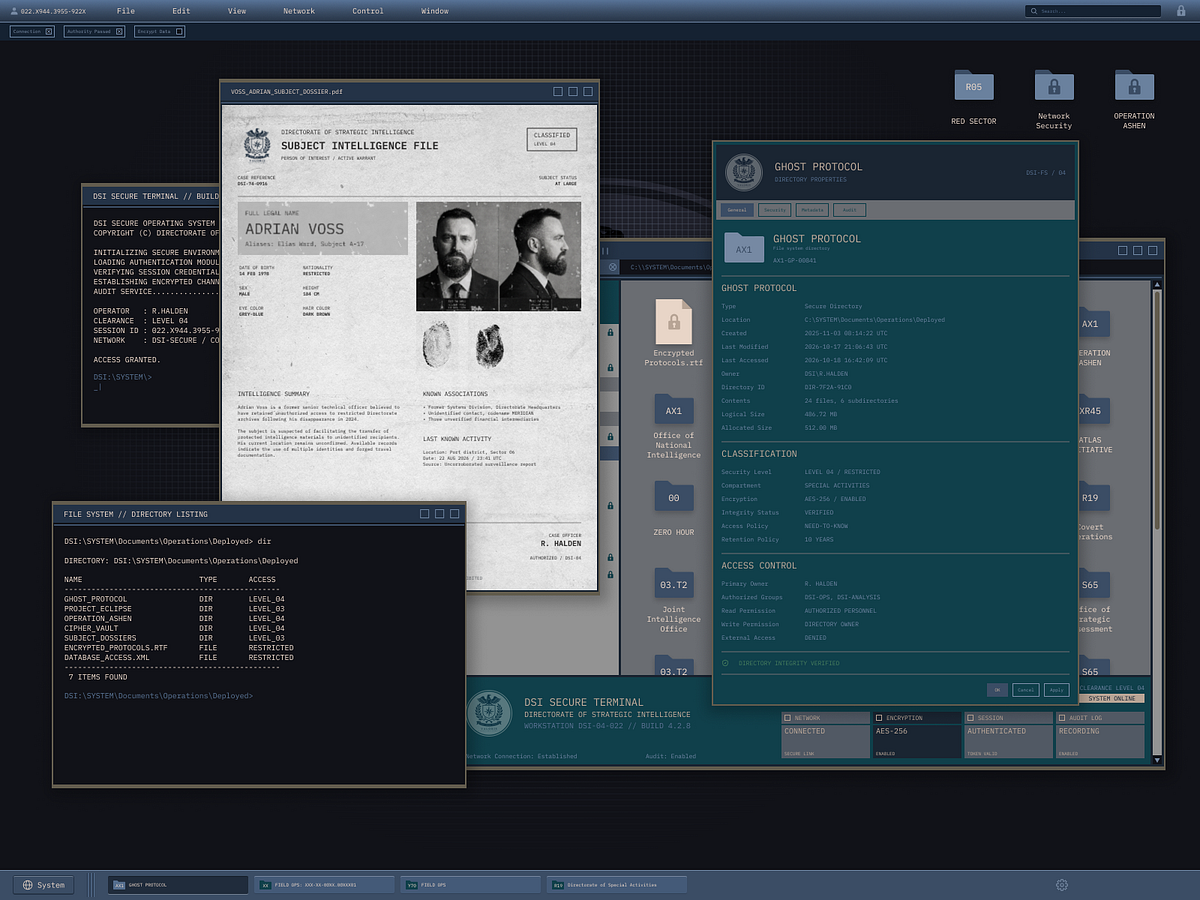Click the settings gear in the taskbar
Viewport: 1200px width, 900px height.
coord(1062,884)
